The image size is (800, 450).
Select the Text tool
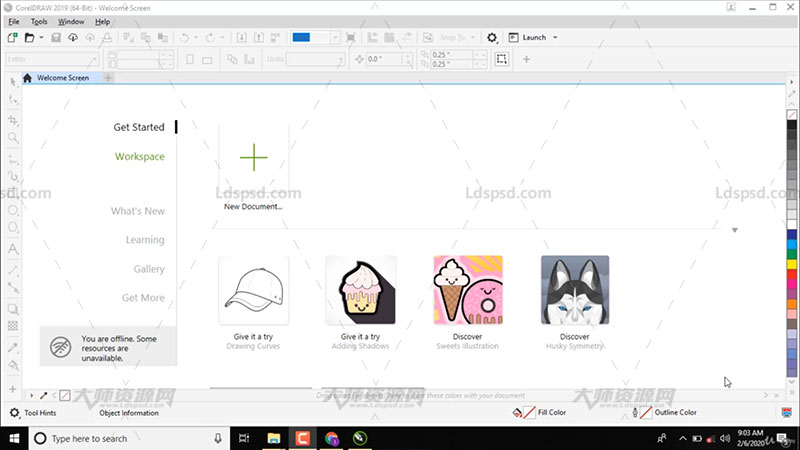[13, 249]
